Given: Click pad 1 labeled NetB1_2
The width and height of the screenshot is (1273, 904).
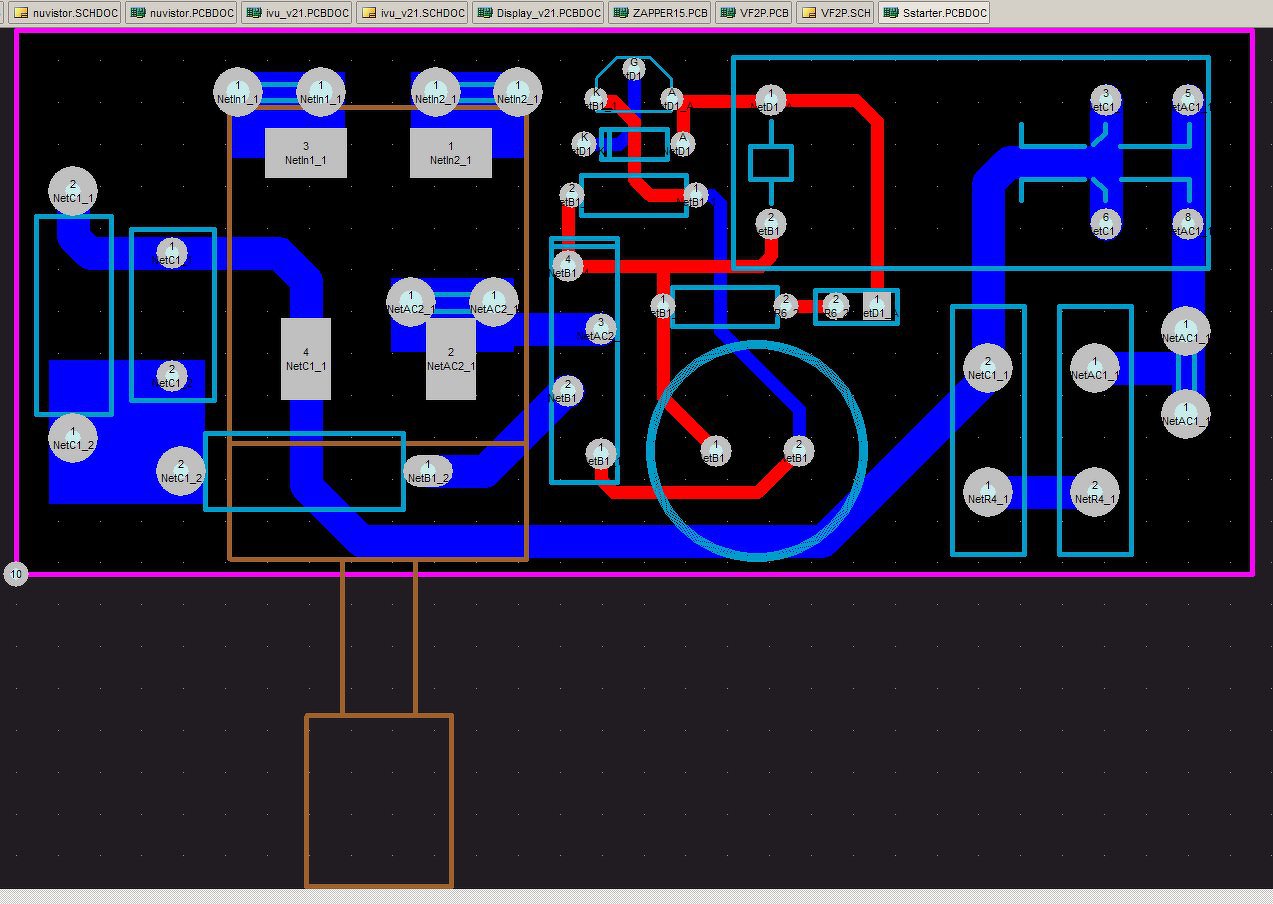Looking at the screenshot, I should (428, 471).
